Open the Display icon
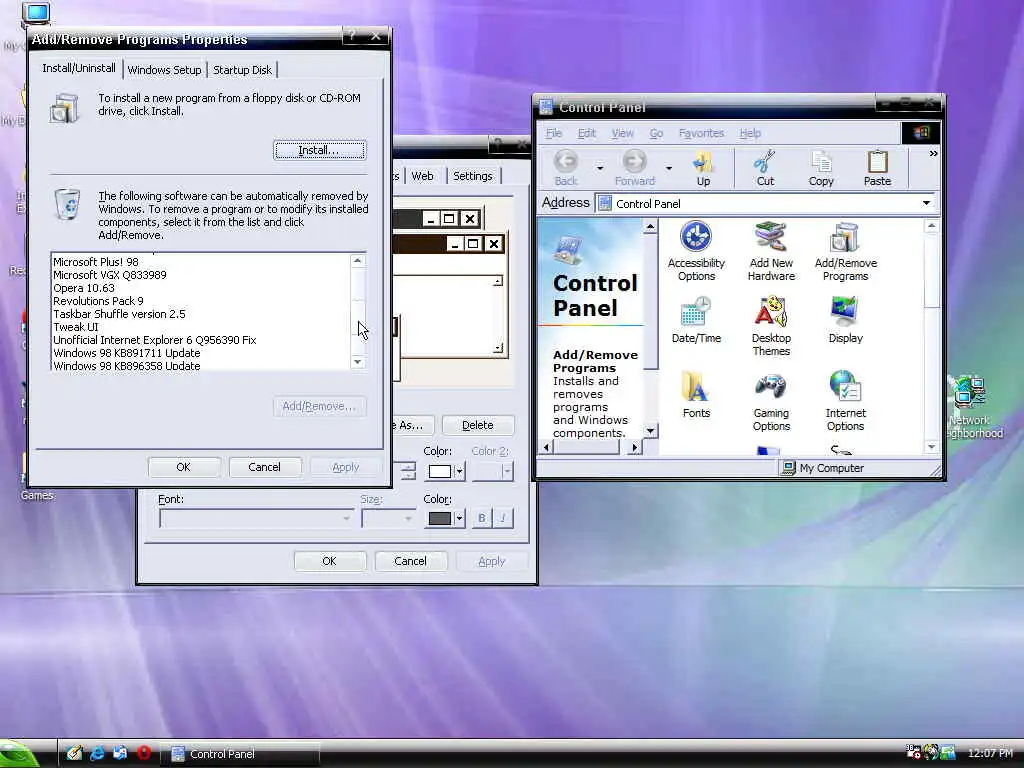 pos(845,320)
